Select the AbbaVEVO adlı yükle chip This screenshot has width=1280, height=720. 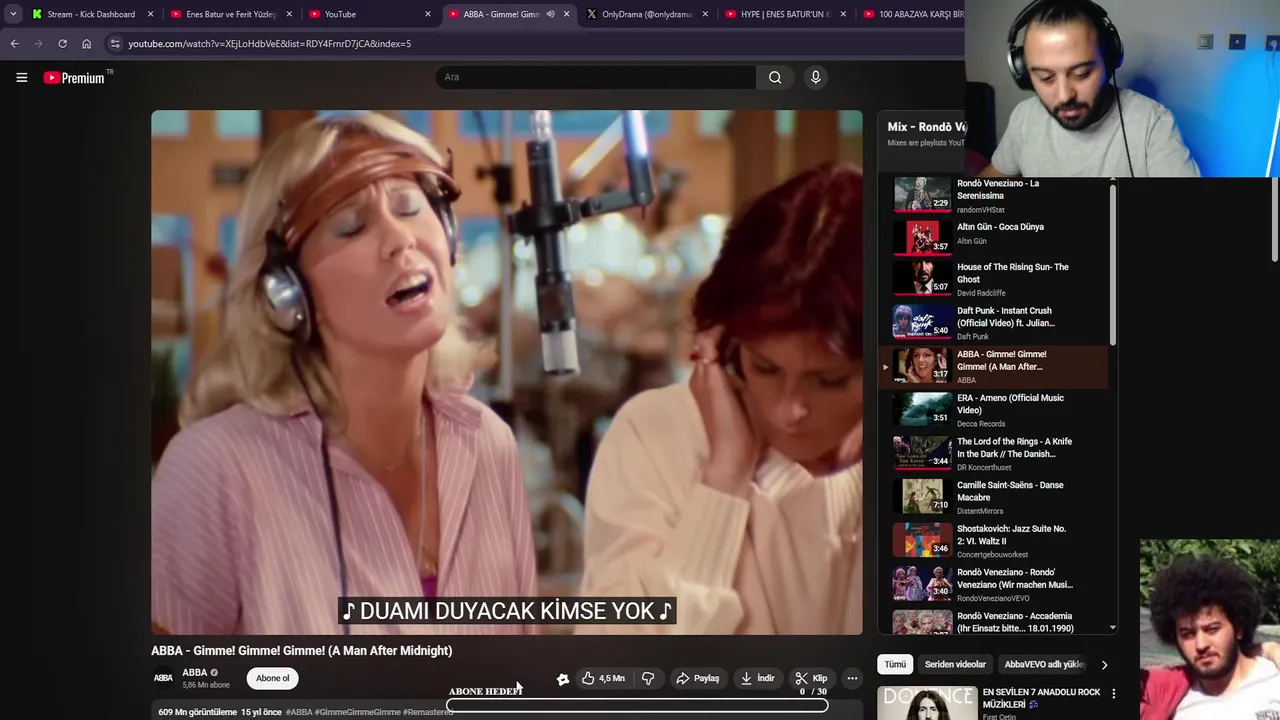click(x=1044, y=664)
